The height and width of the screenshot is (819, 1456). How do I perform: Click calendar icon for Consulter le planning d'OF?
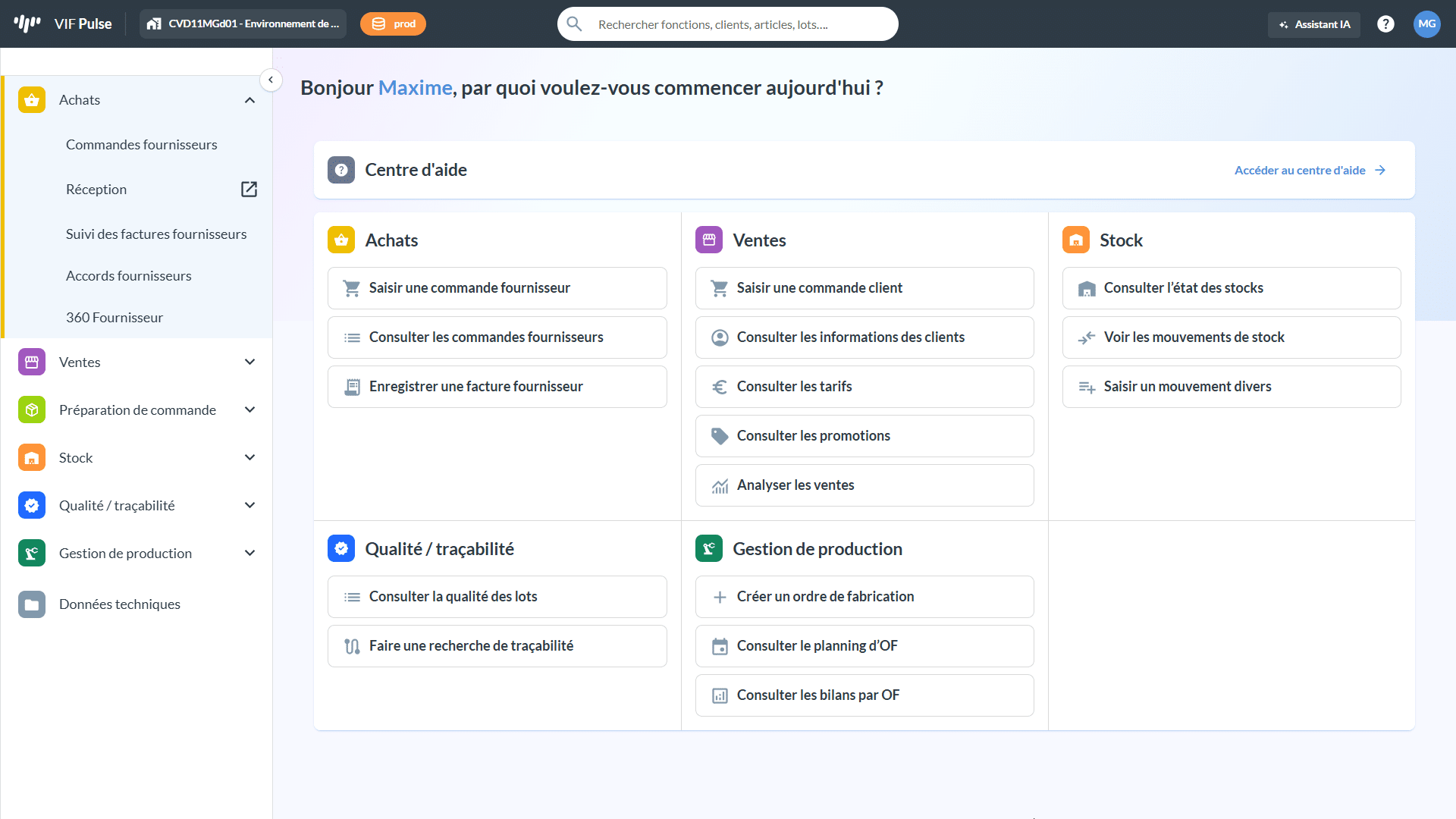click(x=720, y=646)
